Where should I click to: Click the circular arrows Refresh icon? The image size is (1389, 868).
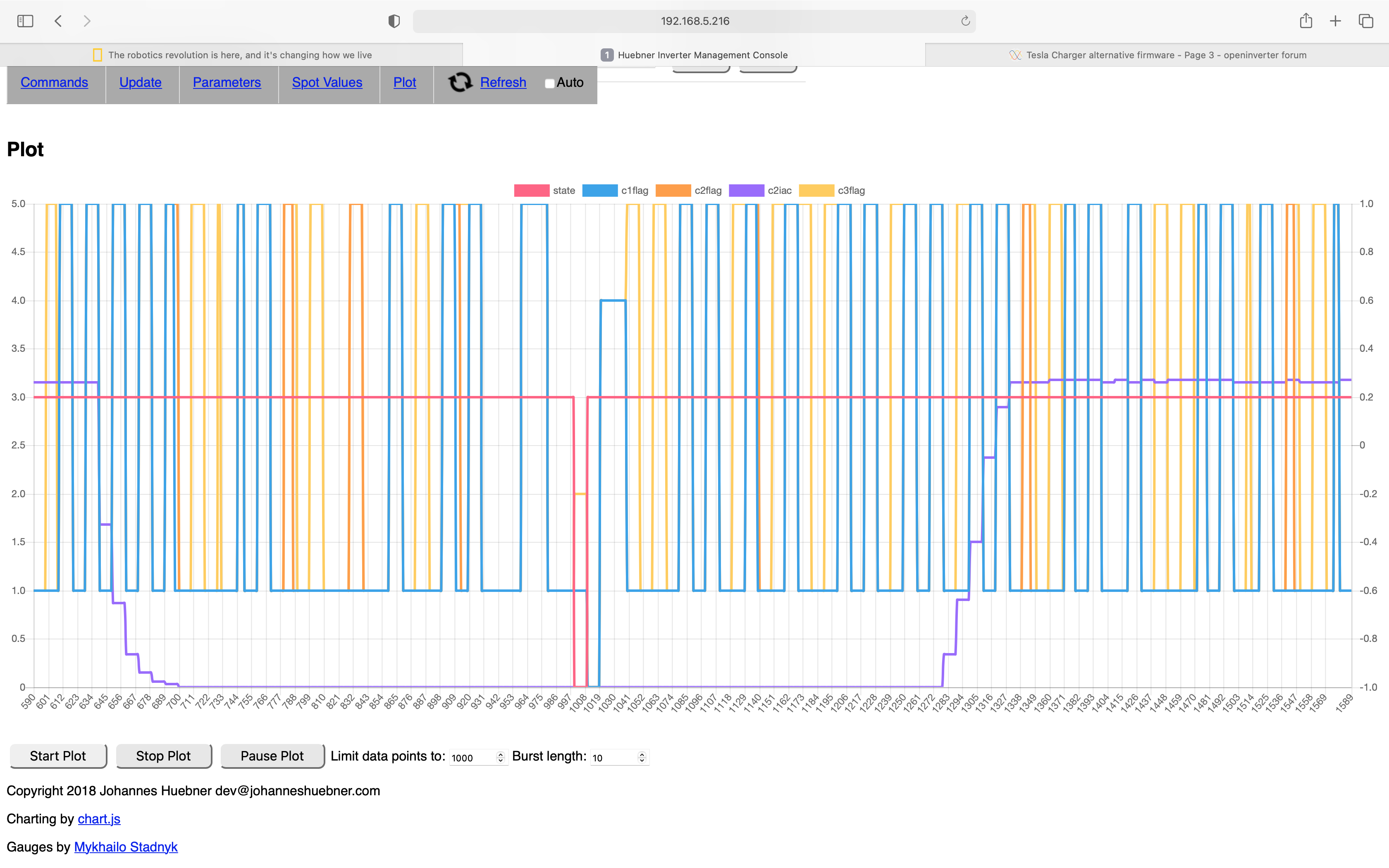[x=460, y=83]
